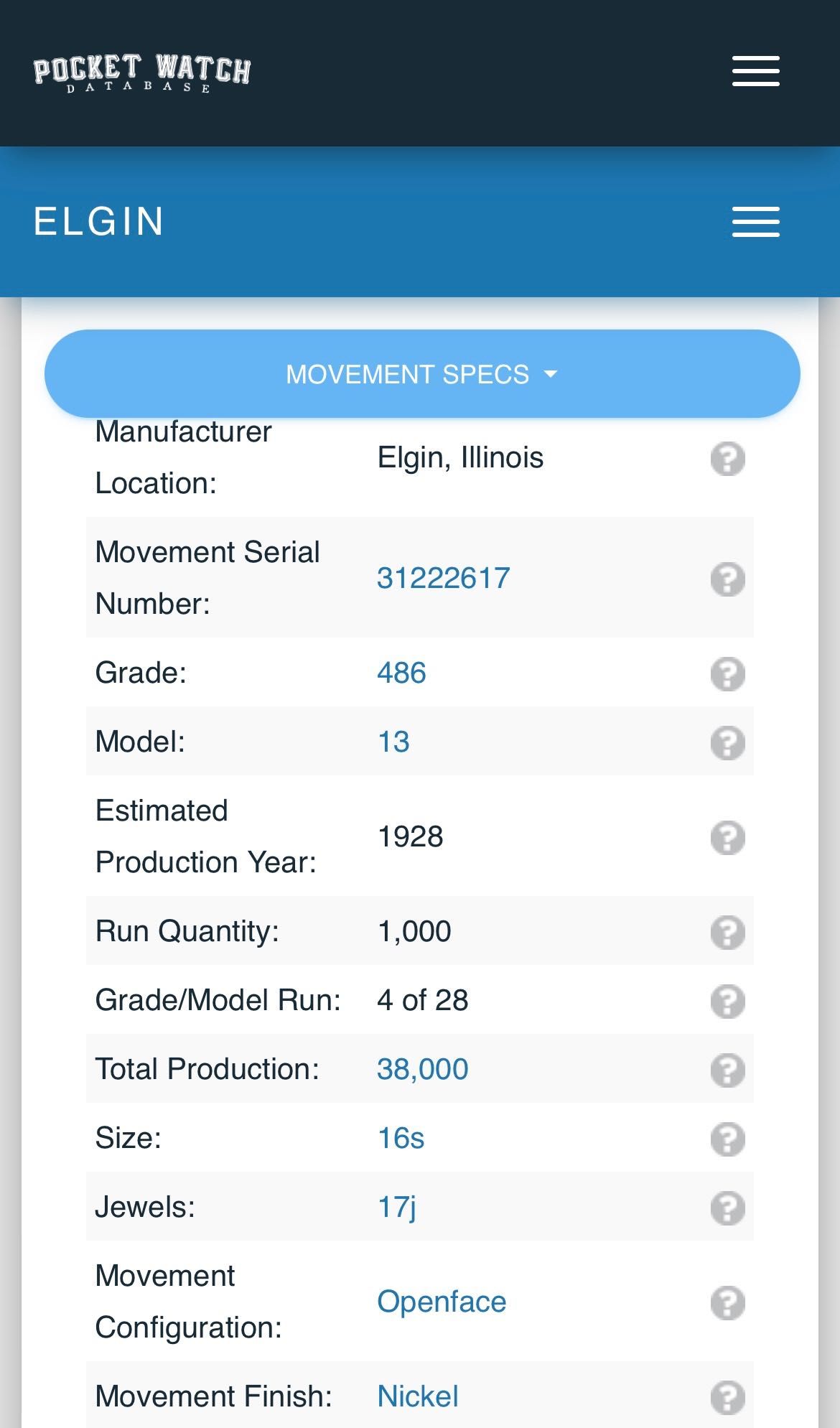Click help icon beside Grade row
The height and width of the screenshot is (1428, 840).
[x=728, y=674]
